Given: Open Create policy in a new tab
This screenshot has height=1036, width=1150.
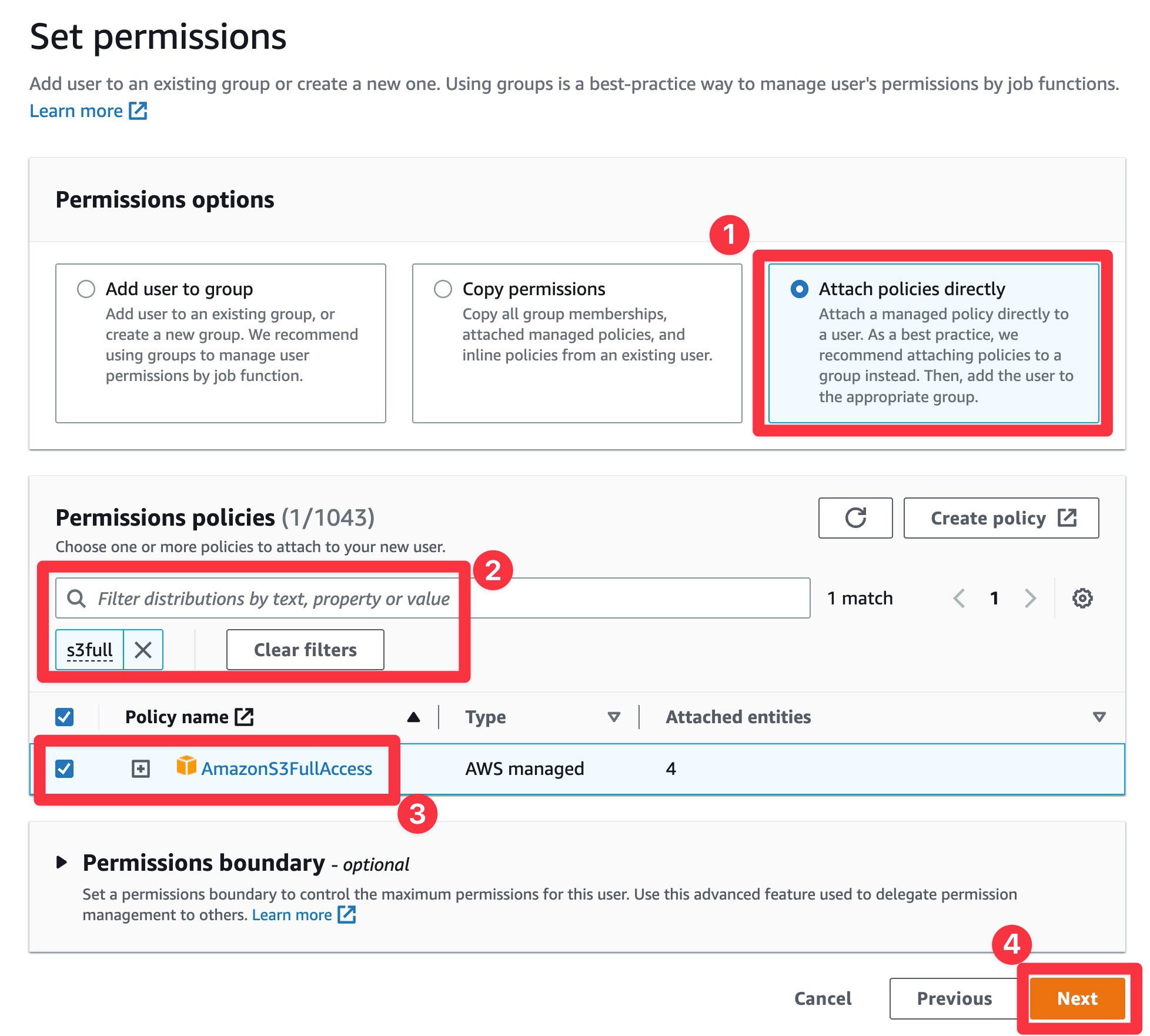Looking at the screenshot, I should [x=1001, y=518].
